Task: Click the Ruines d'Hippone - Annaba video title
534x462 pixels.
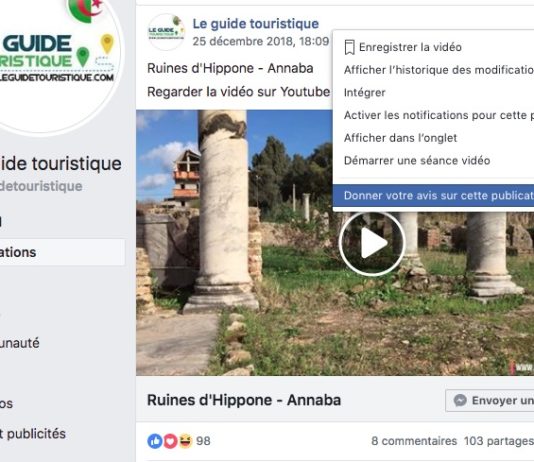Action: (244, 400)
